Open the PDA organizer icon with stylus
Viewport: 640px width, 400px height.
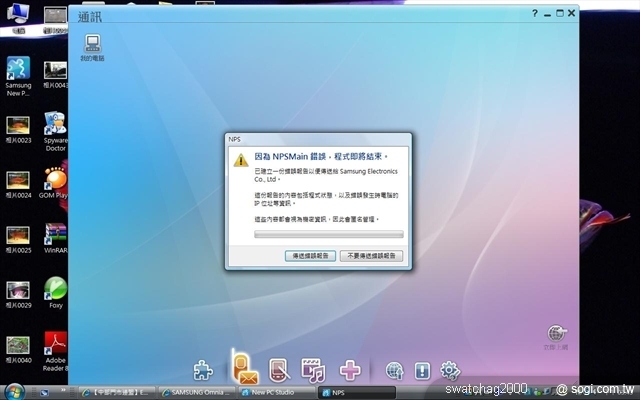coord(280,370)
